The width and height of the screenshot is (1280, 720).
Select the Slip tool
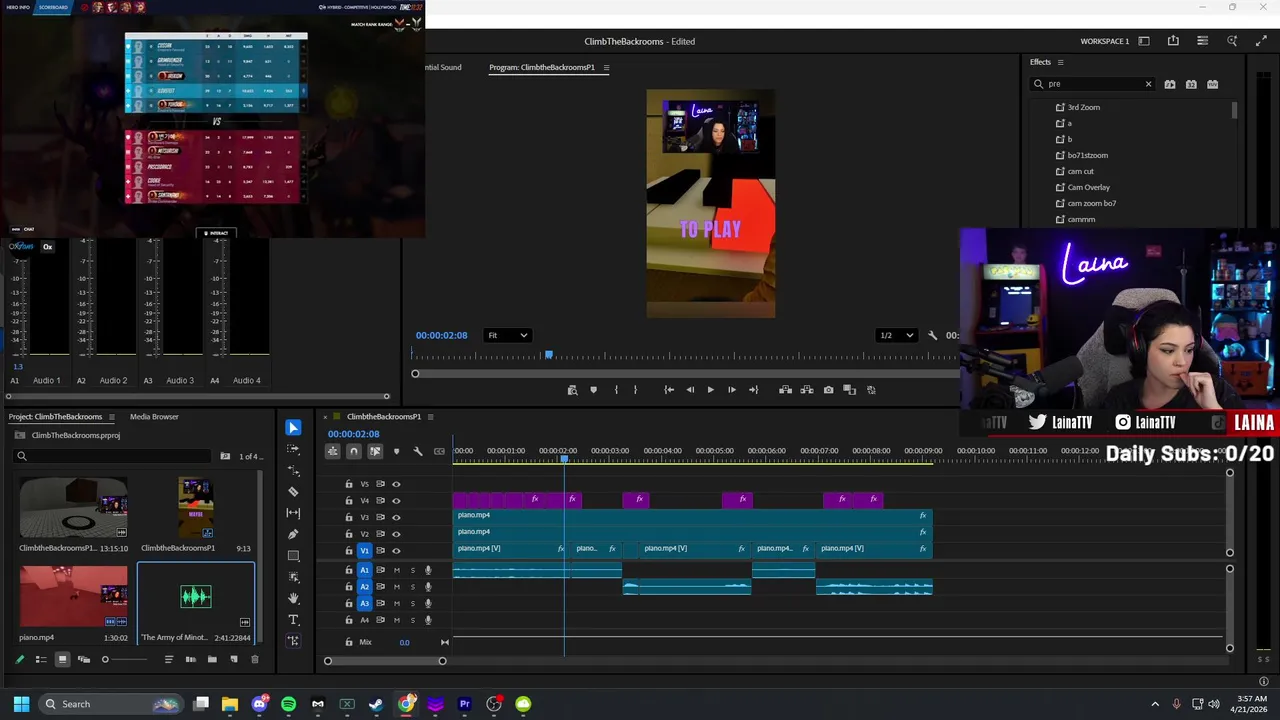293,513
